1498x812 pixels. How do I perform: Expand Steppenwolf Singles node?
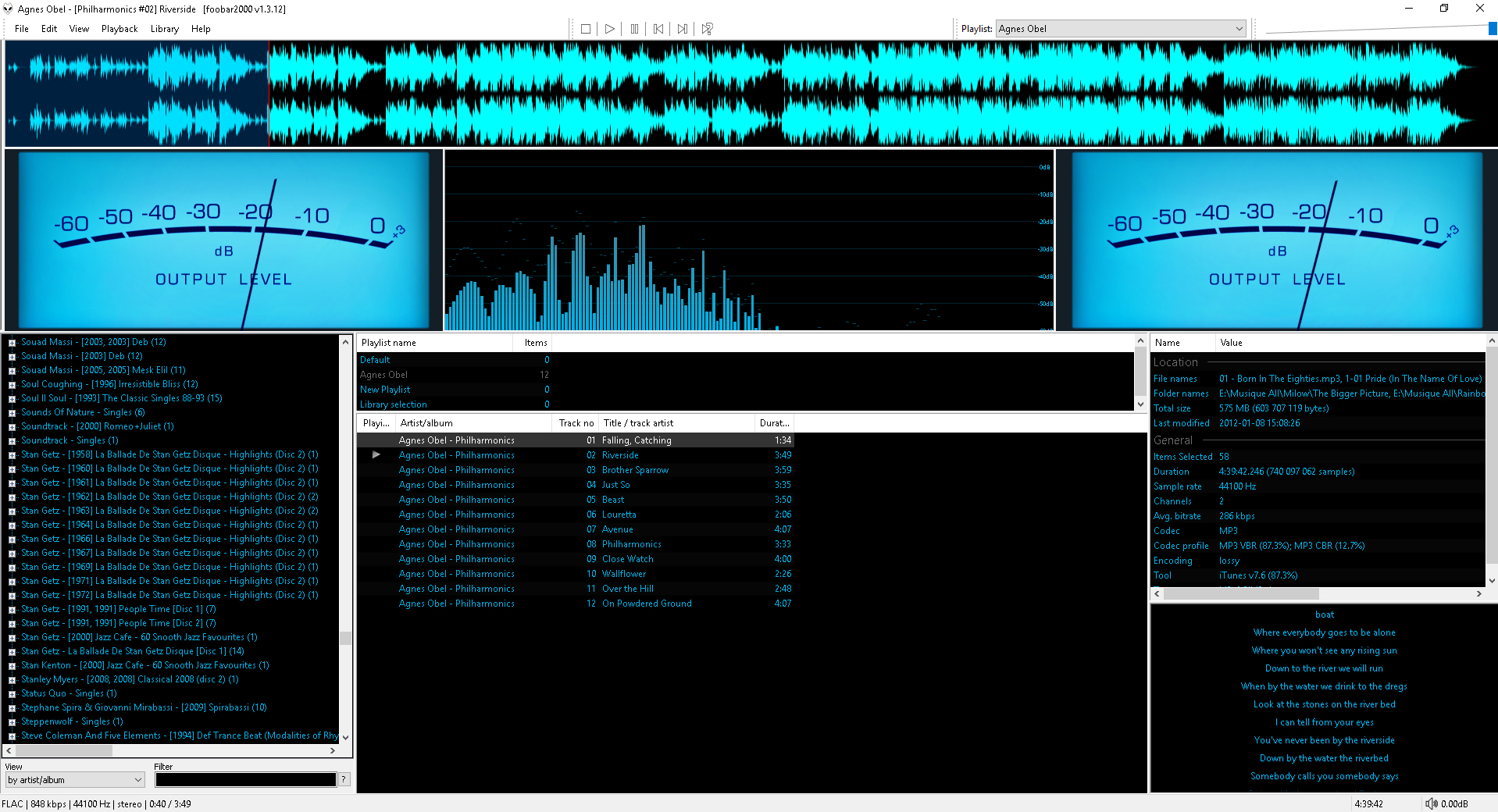(12, 722)
